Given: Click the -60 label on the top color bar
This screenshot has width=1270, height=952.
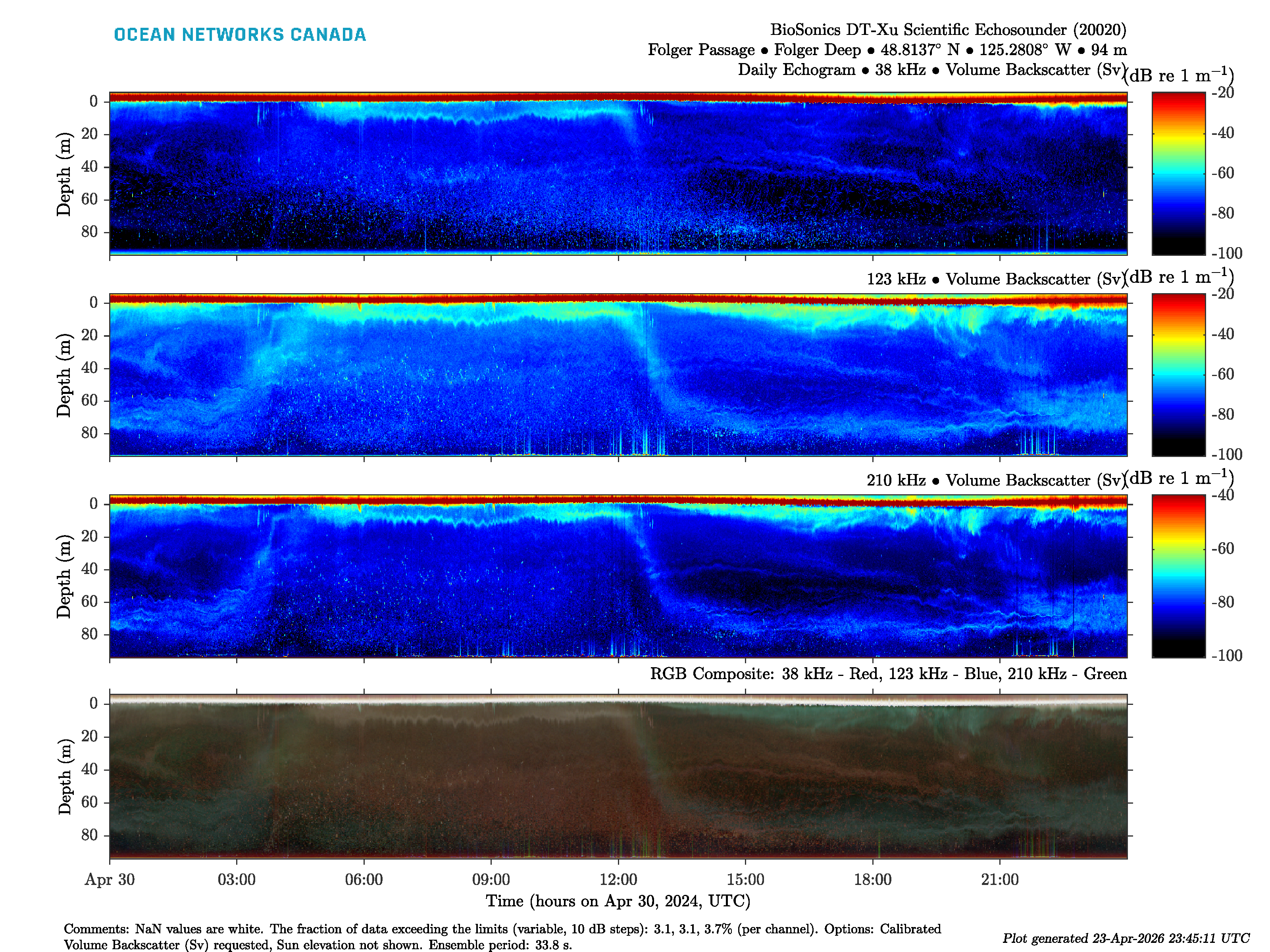Looking at the screenshot, I should click(x=1222, y=173).
